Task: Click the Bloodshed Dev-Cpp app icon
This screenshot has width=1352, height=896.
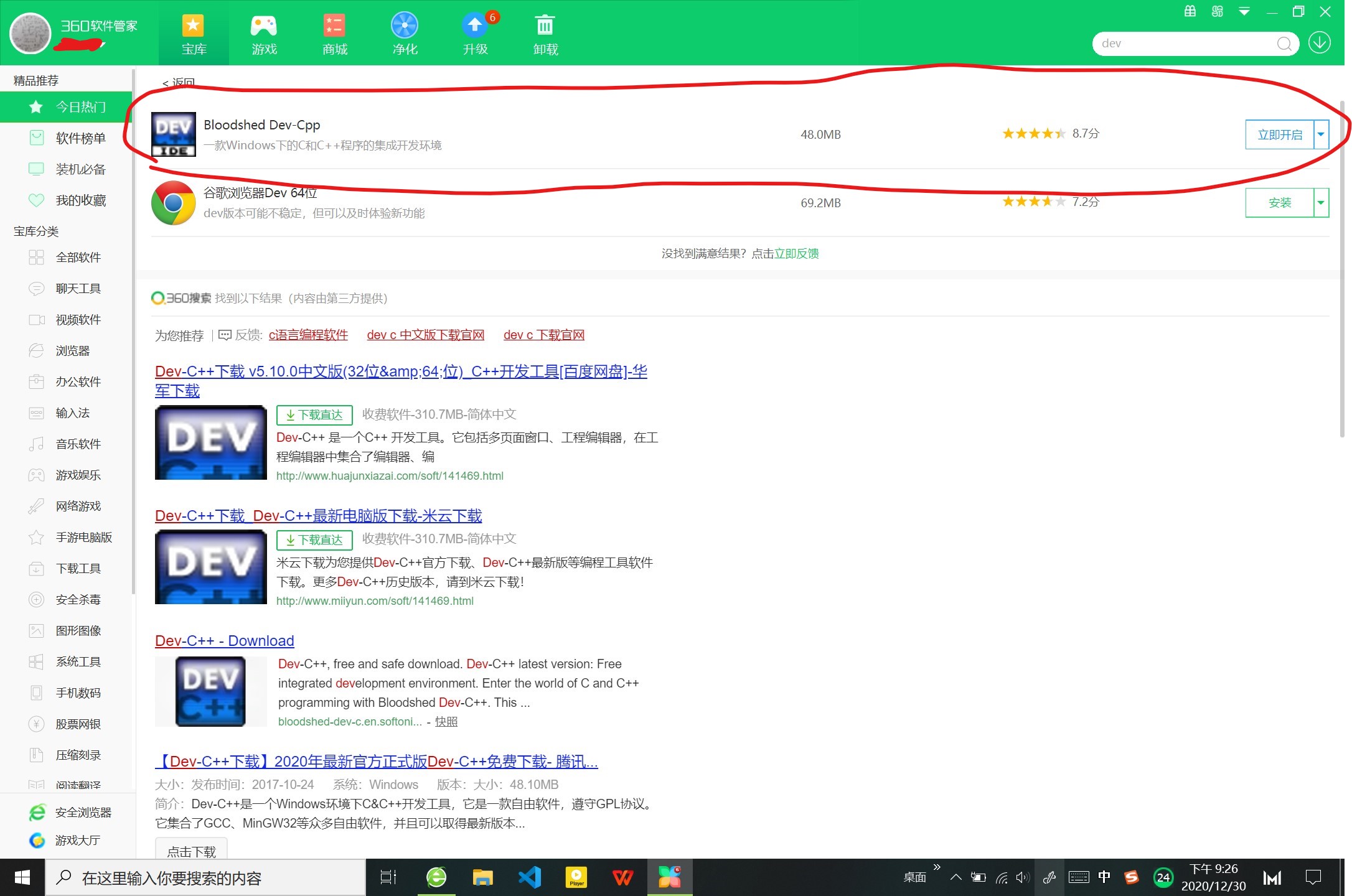Action: [x=174, y=134]
